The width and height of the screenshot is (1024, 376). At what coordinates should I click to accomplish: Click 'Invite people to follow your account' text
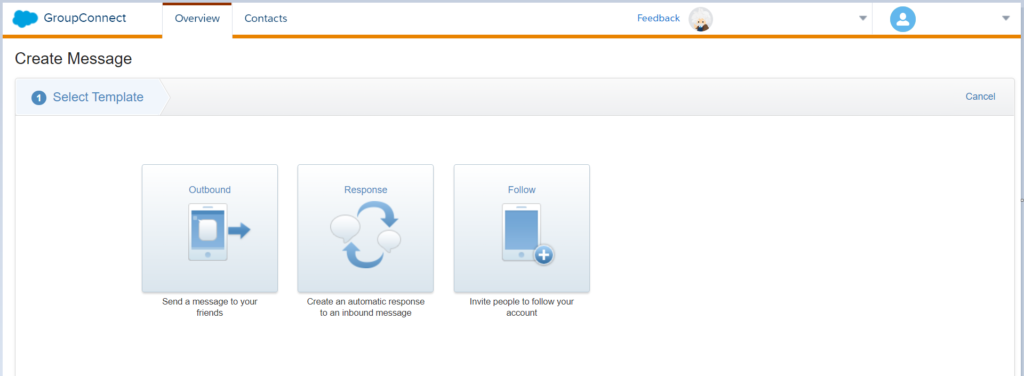pyautogui.click(x=522, y=307)
